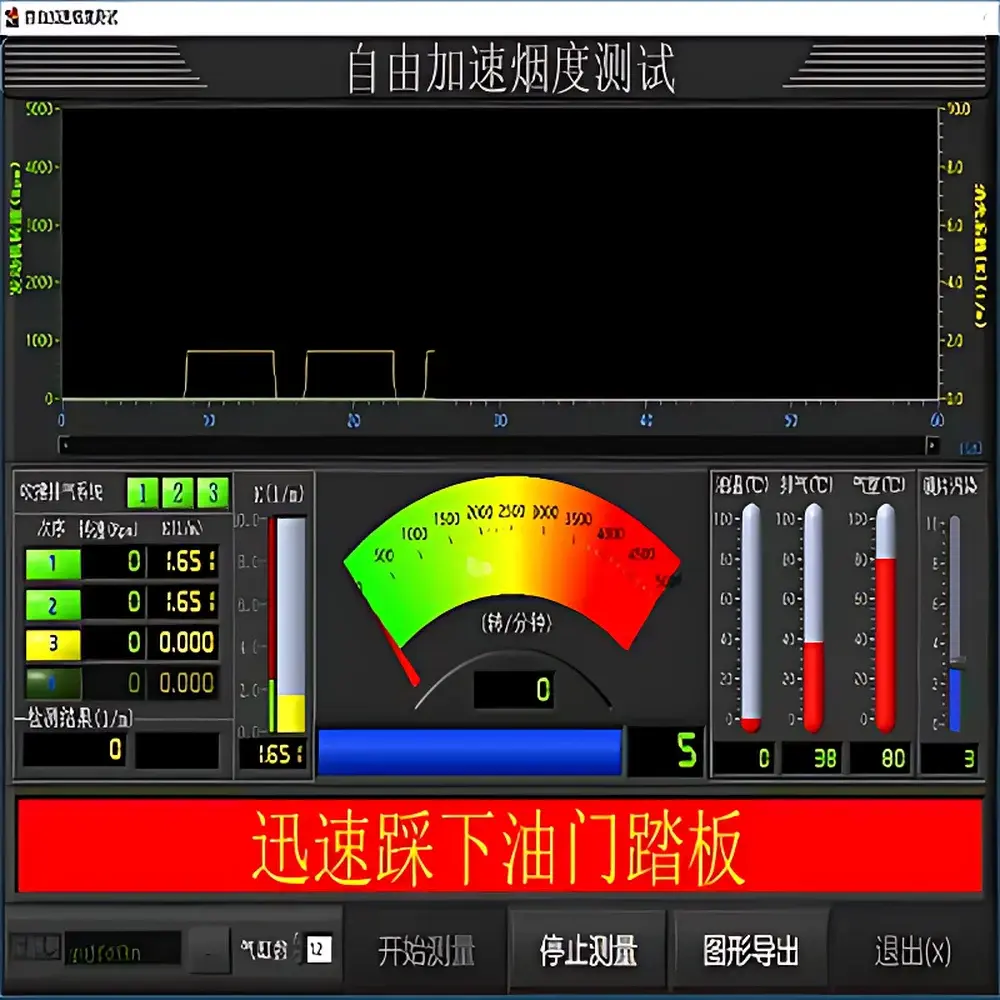Click the row 2 RPM cell showing 0
The width and height of the screenshot is (1000, 1000).
[x=113, y=603]
